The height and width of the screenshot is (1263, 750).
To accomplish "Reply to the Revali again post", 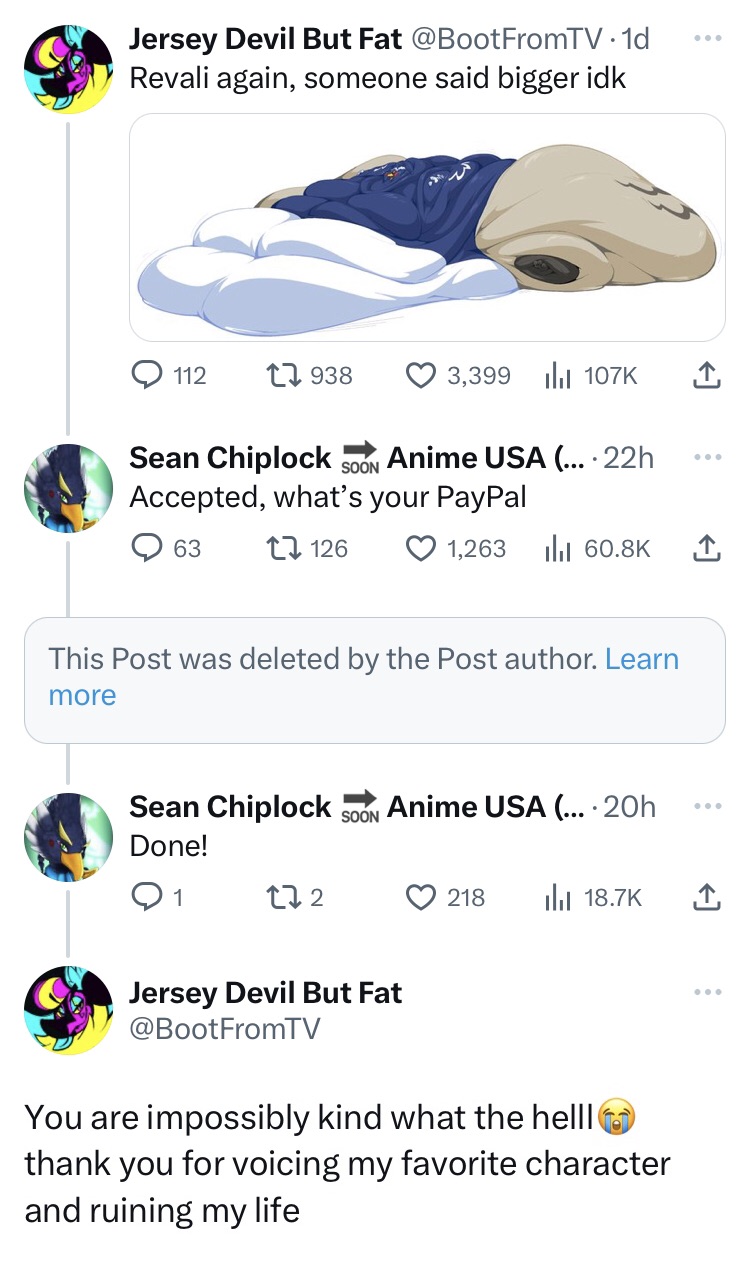I will (148, 376).
